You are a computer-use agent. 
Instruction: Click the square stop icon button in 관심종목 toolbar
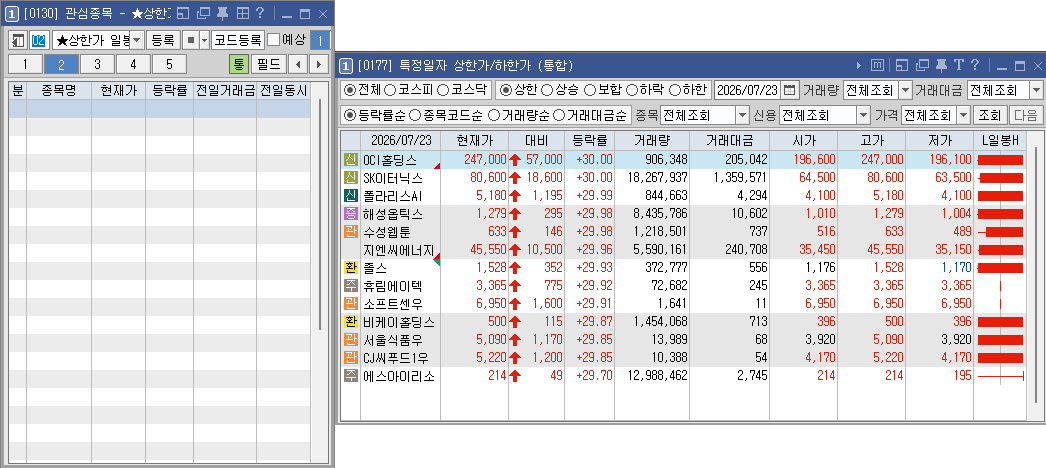tap(191, 40)
